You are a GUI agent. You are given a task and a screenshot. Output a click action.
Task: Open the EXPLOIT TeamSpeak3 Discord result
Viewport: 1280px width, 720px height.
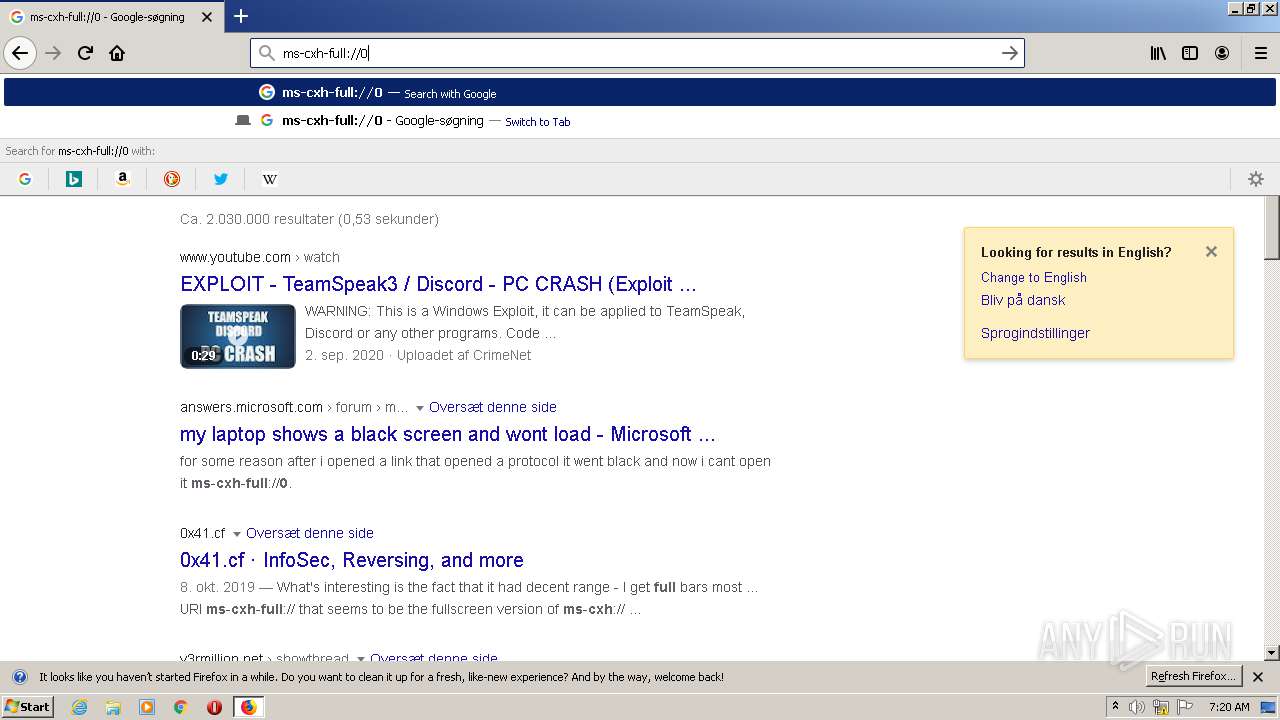(438, 284)
